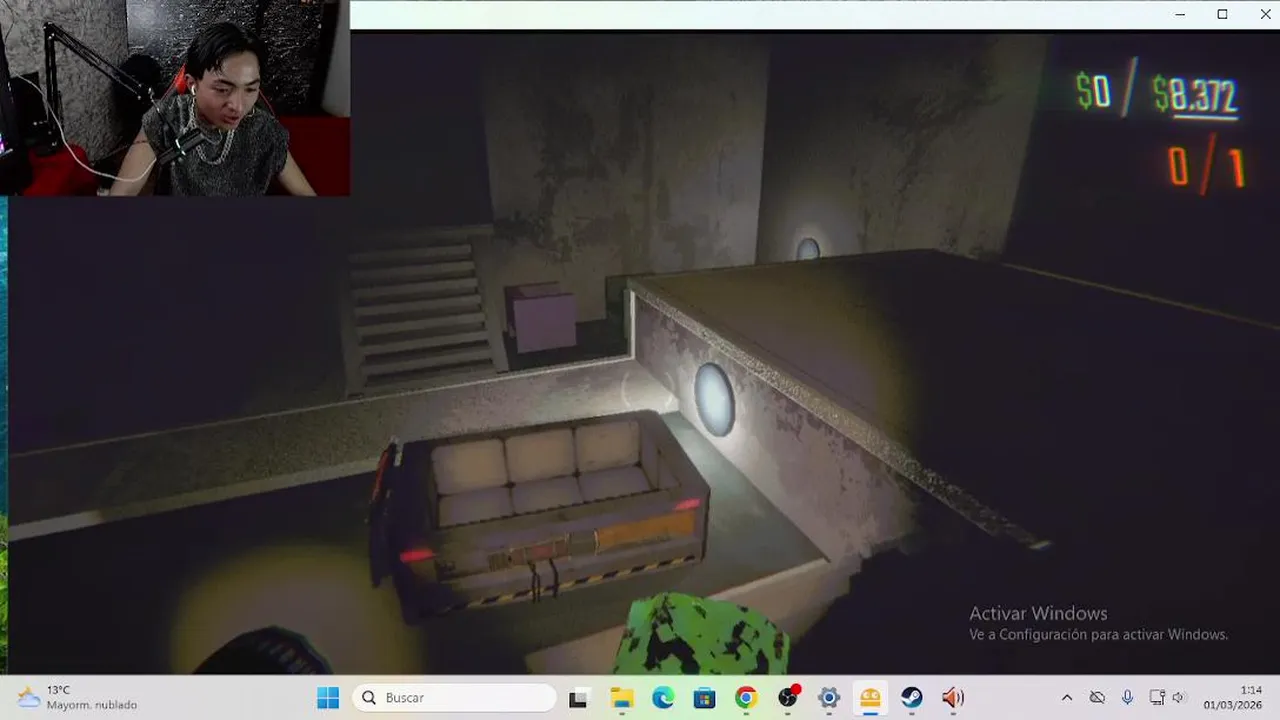1280x720 pixels.
Task: Click the pink box near the stairs
Action: tap(541, 316)
